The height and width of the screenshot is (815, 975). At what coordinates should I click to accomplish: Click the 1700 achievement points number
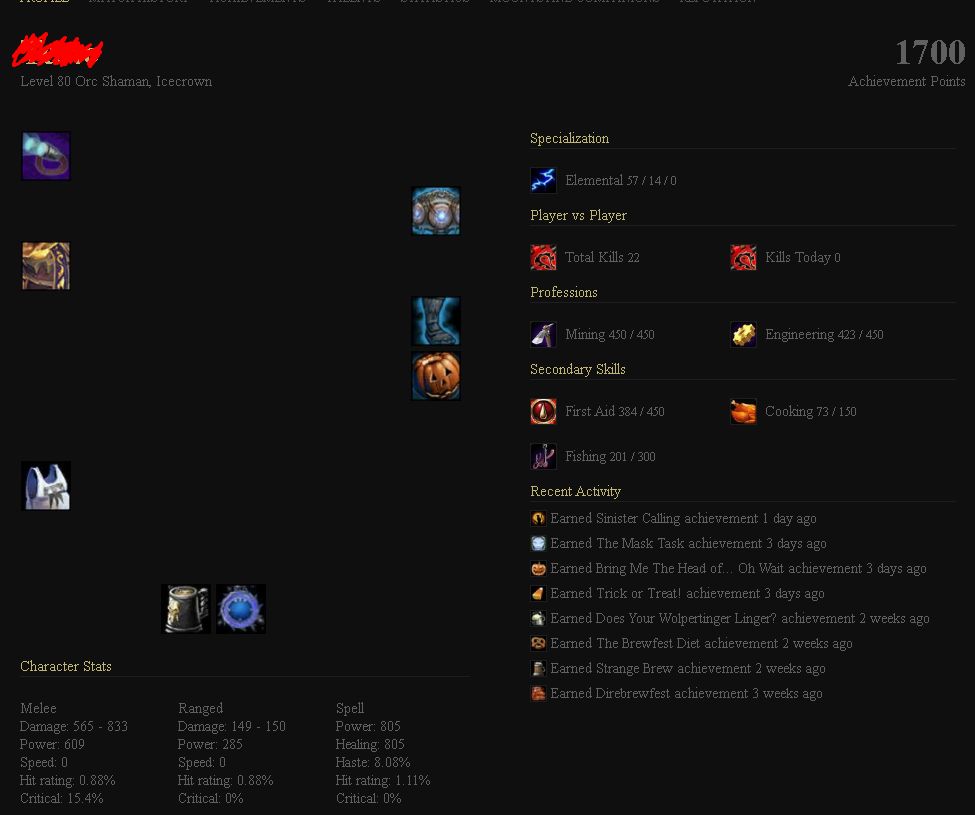click(930, 52)
